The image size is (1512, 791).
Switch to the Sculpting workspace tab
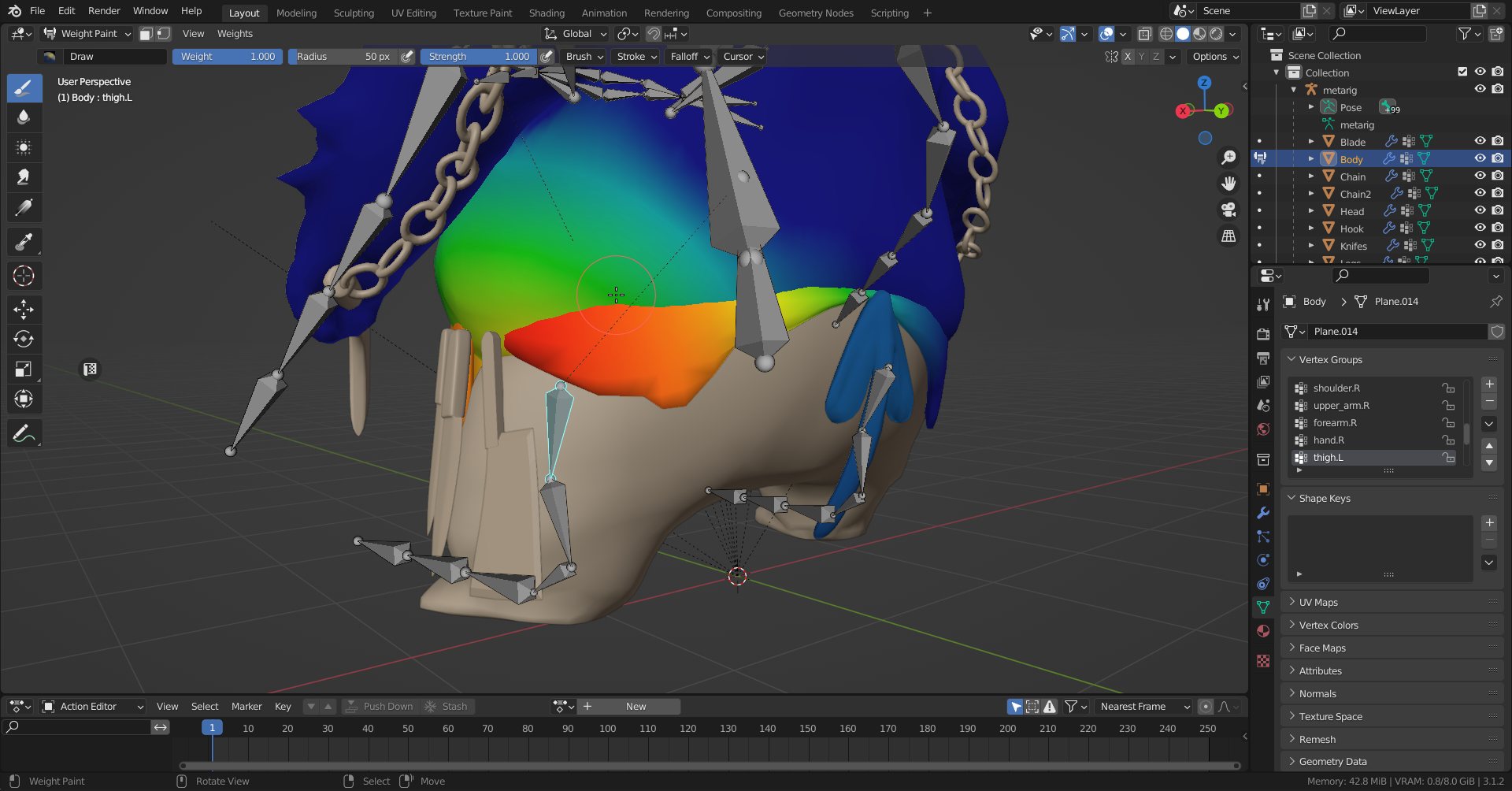coord(354,13)
